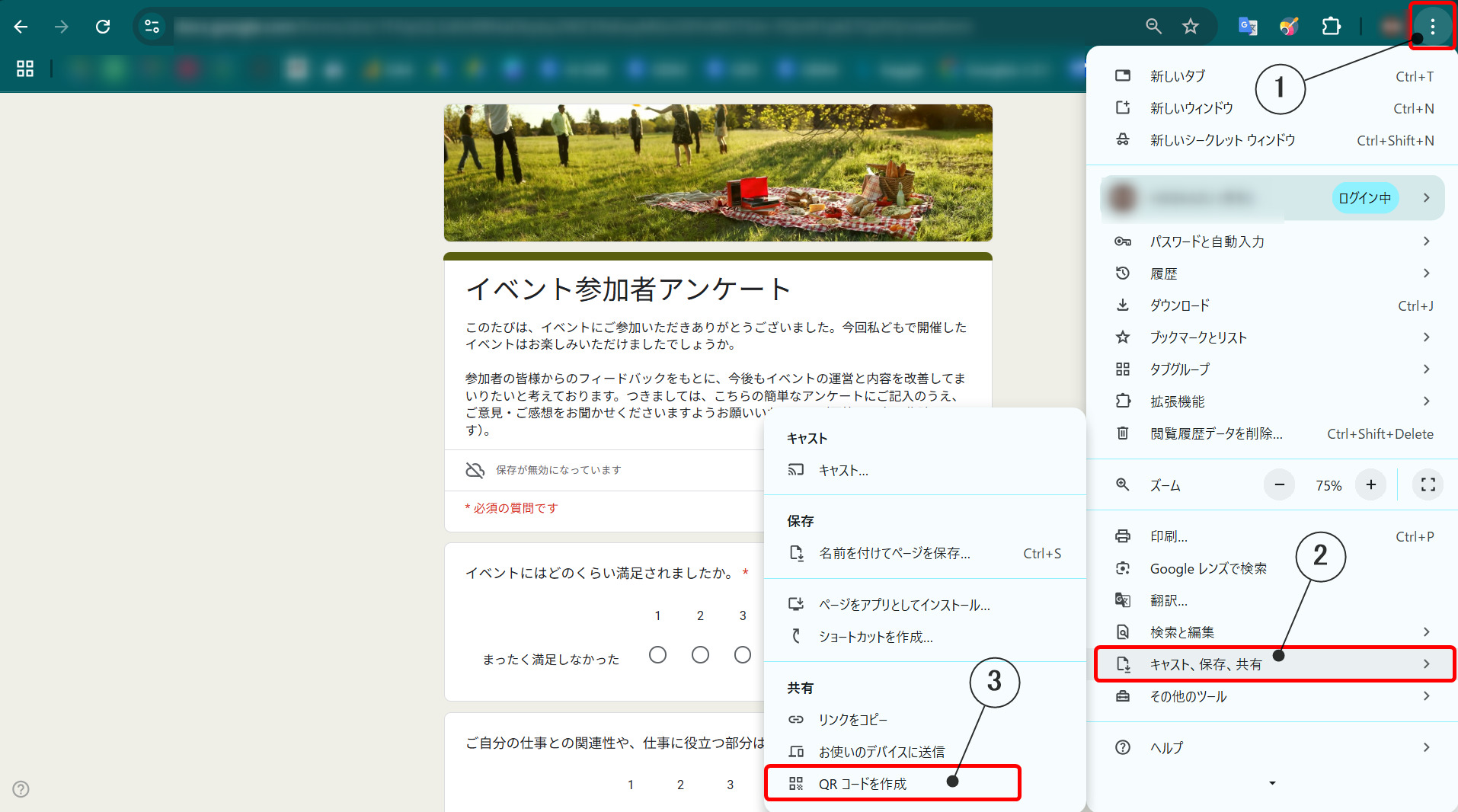Enter full screen via the fullscreen icon
Image resolution: width=1458 pixels, height=812 pixels.
[1428, 484]
